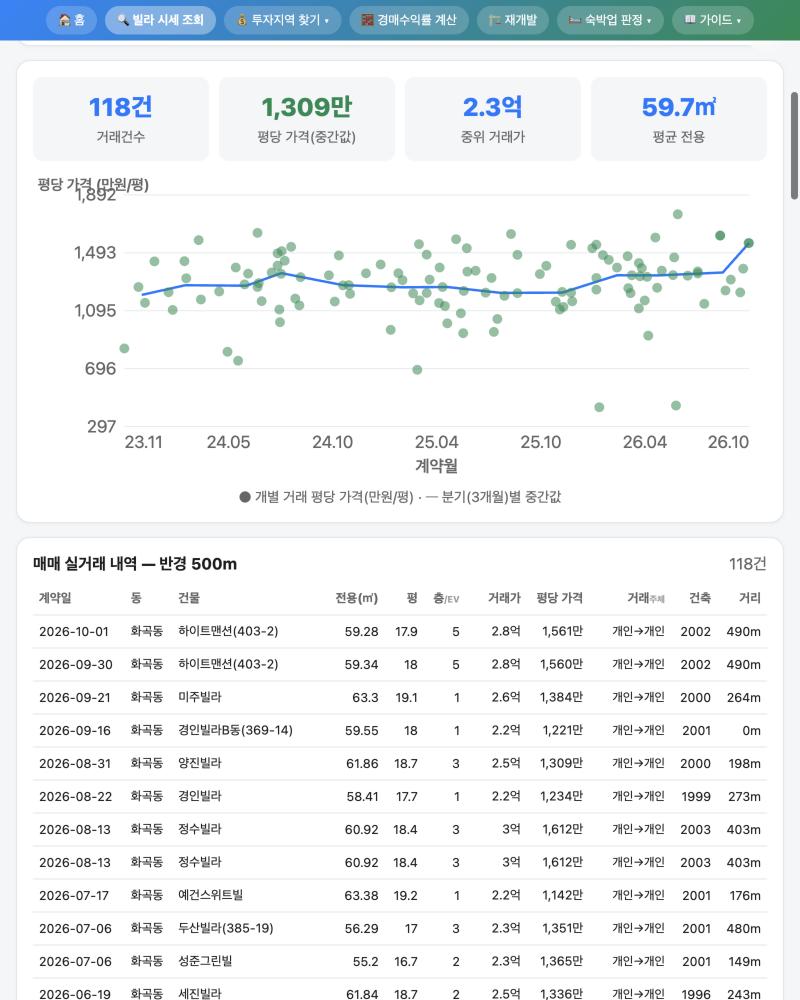Sort table by 평당 가격 column header
Viewport: 800px width, 1000px height.
point(559,598)
